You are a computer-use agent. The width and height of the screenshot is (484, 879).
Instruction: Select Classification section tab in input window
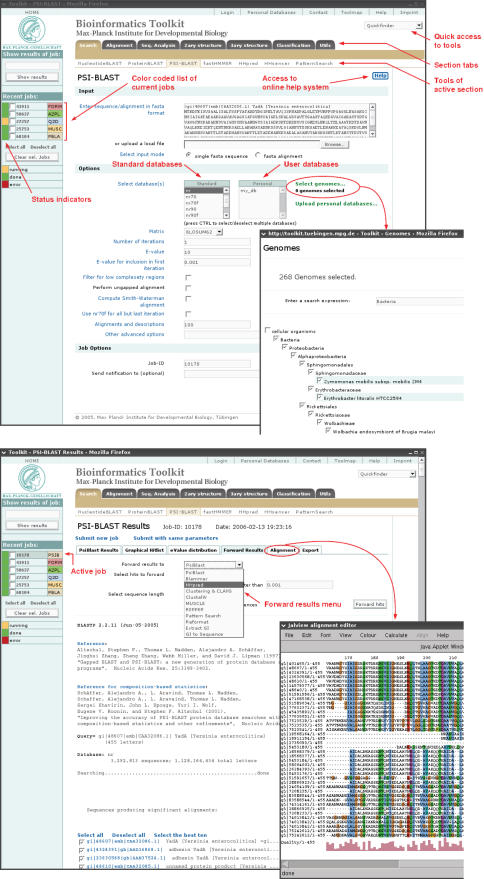294,45
